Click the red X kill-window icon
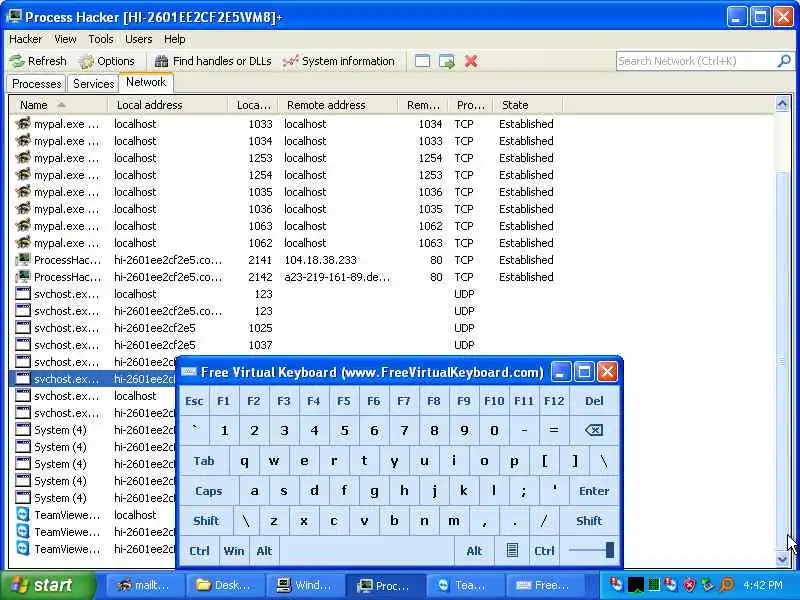800x600 pixels. pyautogui.click(x=471, y=61)
